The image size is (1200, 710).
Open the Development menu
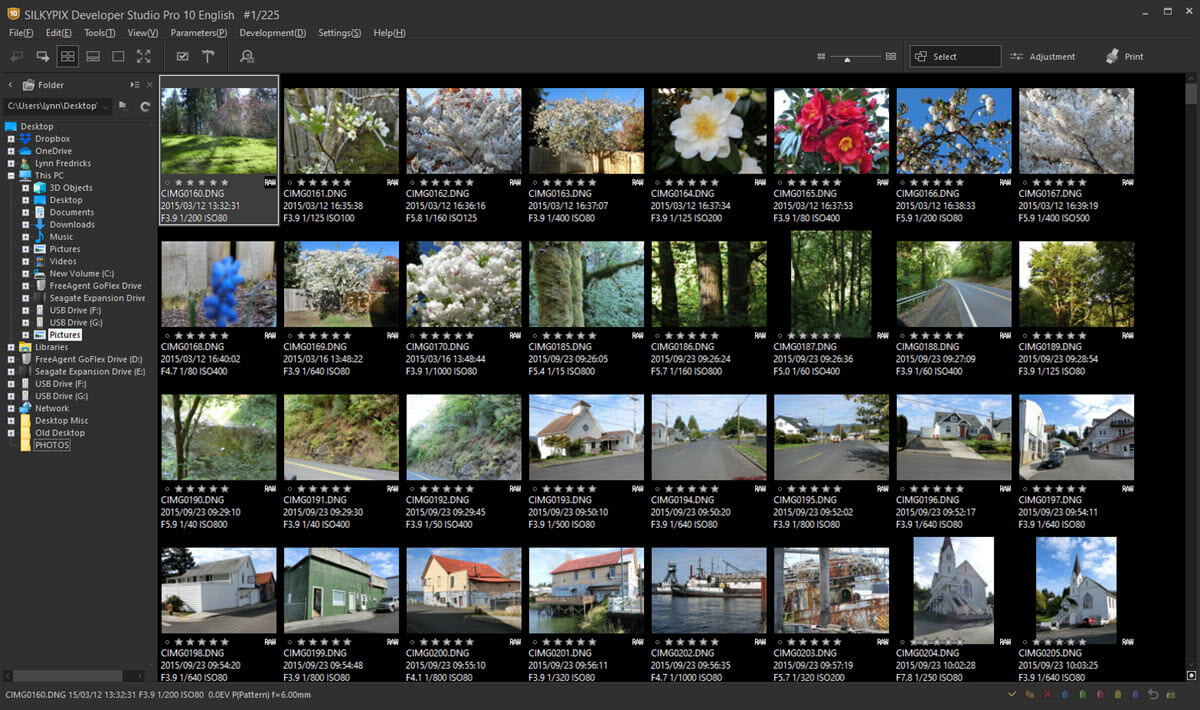pos(273,33)
